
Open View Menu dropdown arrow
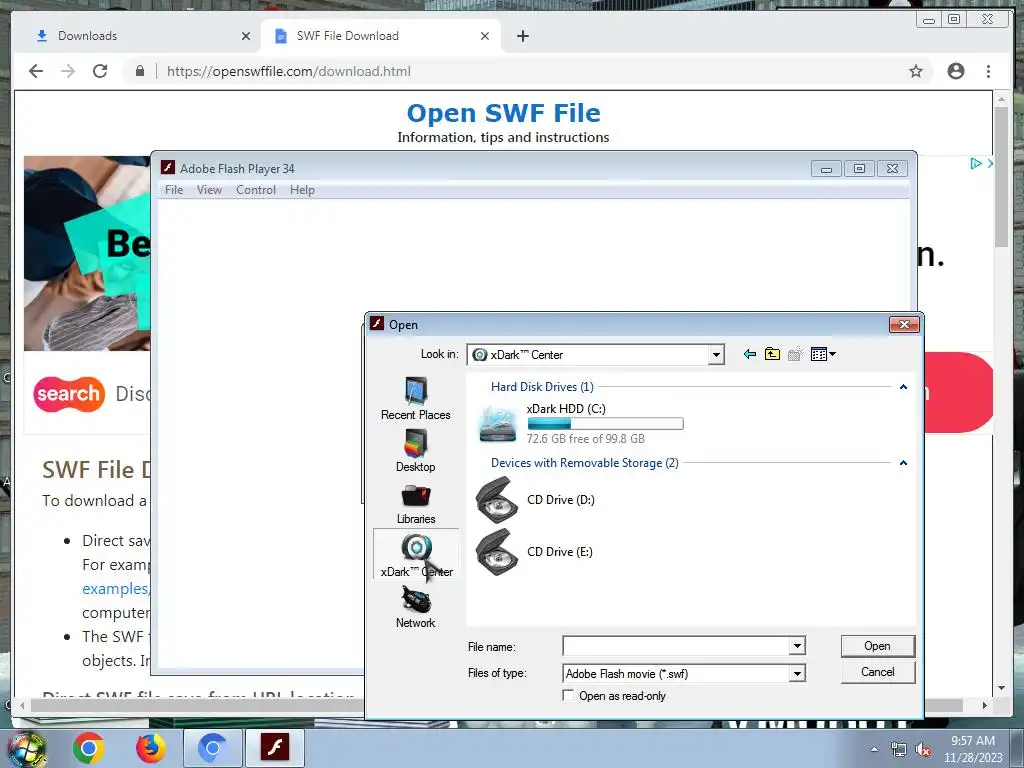click(833, 354)
